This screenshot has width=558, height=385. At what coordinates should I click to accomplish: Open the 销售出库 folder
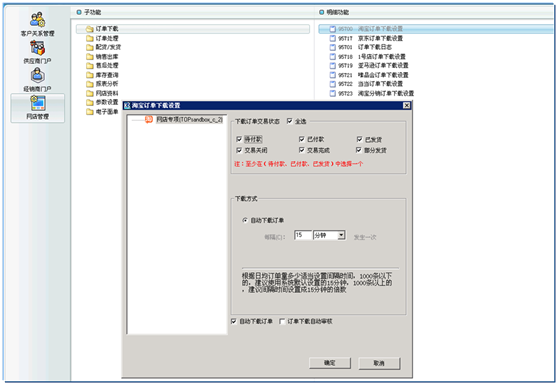click(x=102, y=57)
